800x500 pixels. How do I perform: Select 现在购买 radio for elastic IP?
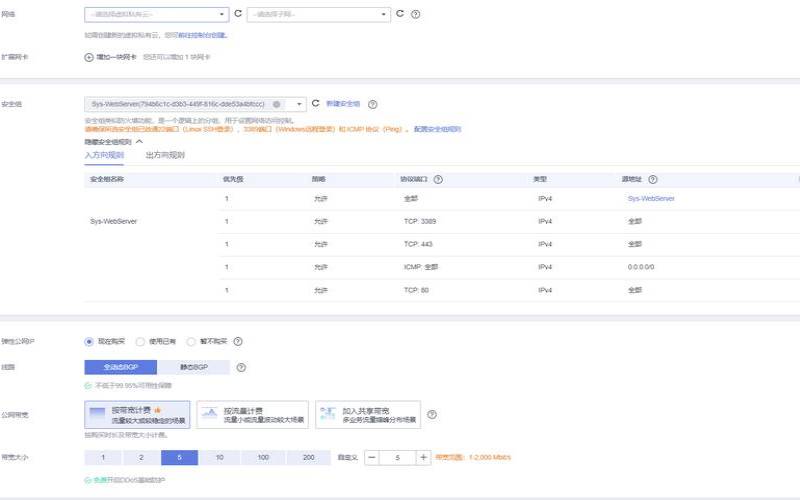(89, 341)
